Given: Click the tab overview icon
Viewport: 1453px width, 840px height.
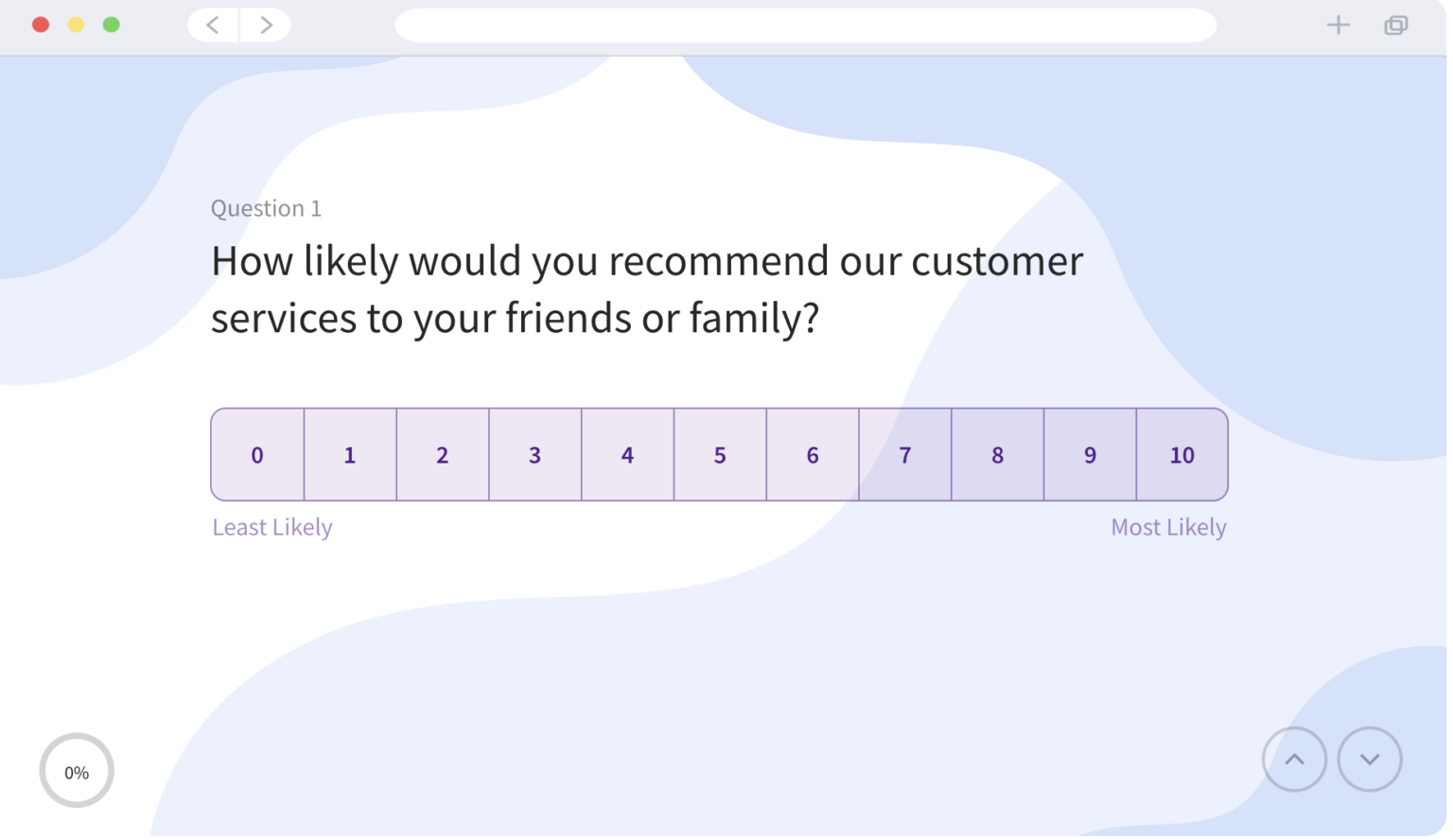Looking at the screenshot, I should (x=1395, y=26).
